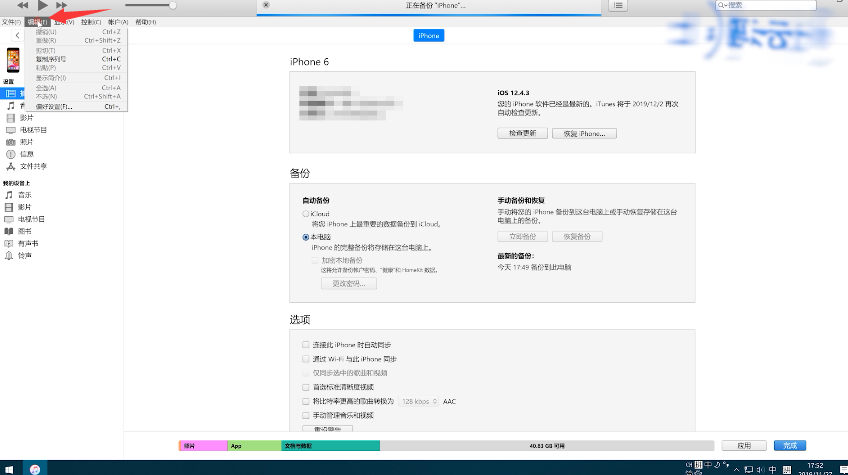Click 检查更新 check for update button
The height and width of the screenshot is (475, 848).
(522, 133)
